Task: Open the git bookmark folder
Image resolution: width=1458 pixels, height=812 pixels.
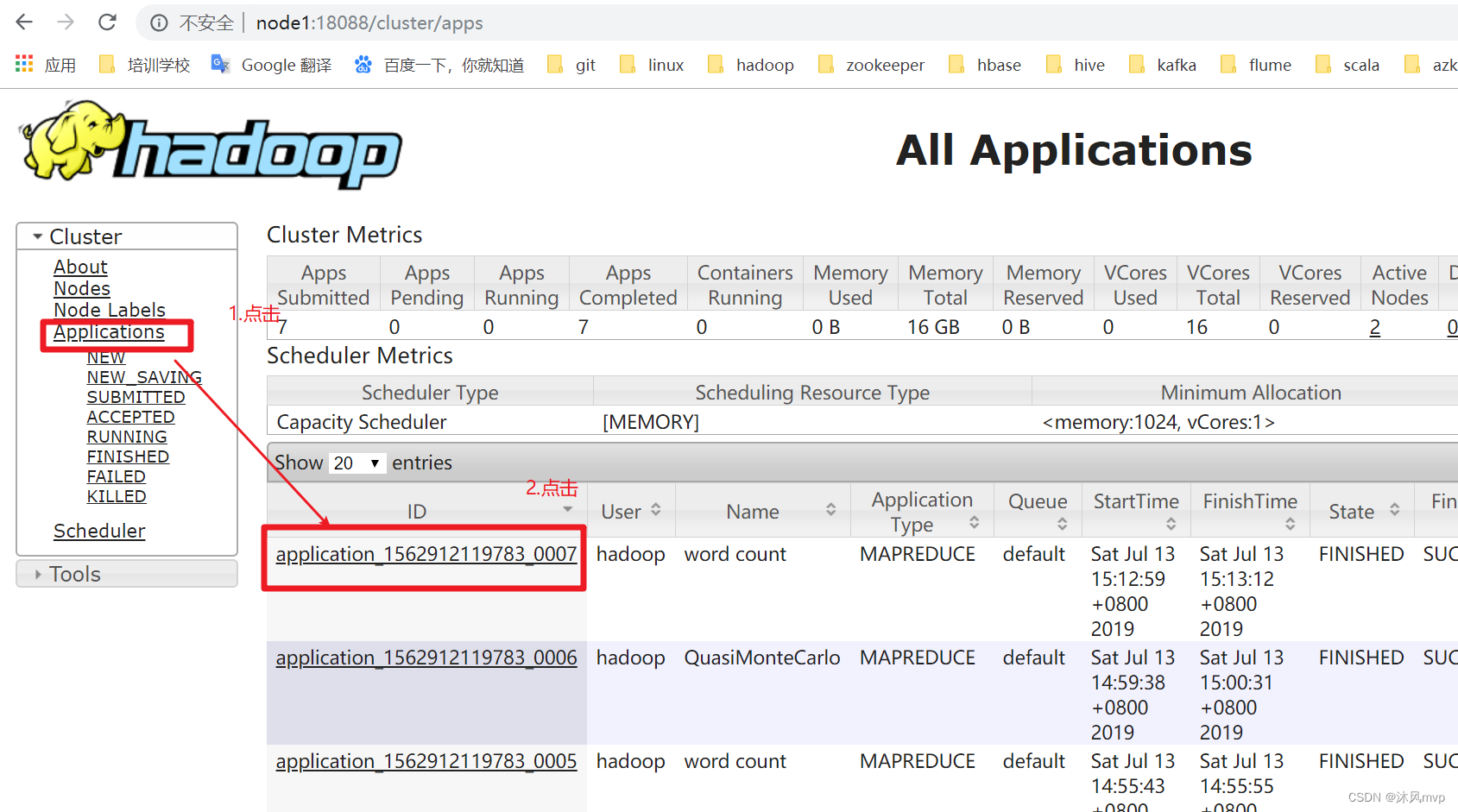Action: [571, 65]
